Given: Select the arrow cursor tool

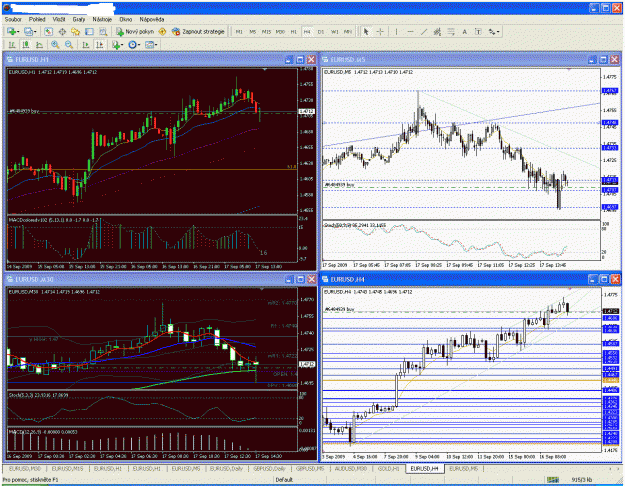Looking at the screenshot, I should (x=366, y=31).
